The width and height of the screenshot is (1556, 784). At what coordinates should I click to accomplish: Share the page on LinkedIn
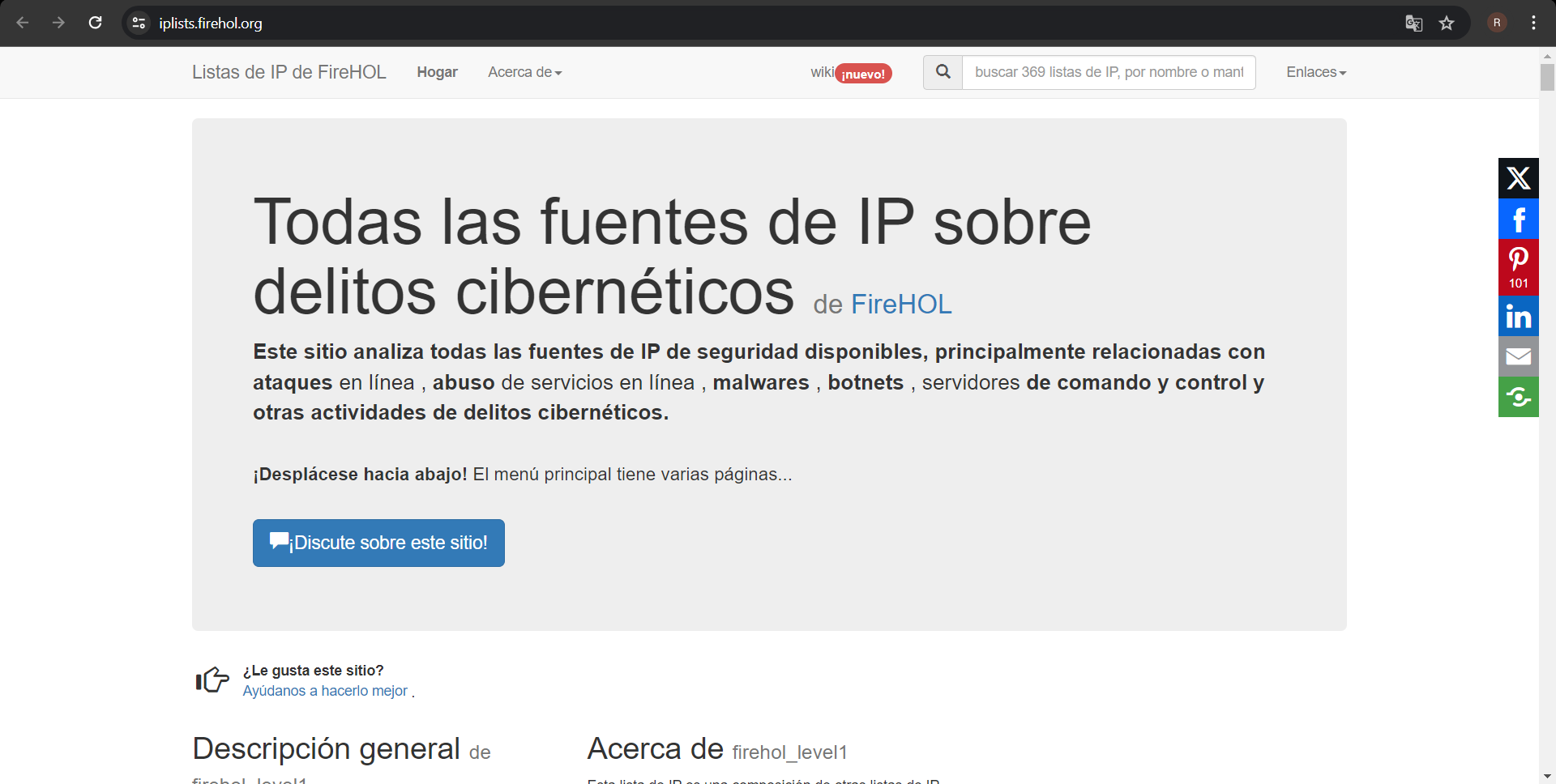pyautogui.click(x=1519, y=316)
